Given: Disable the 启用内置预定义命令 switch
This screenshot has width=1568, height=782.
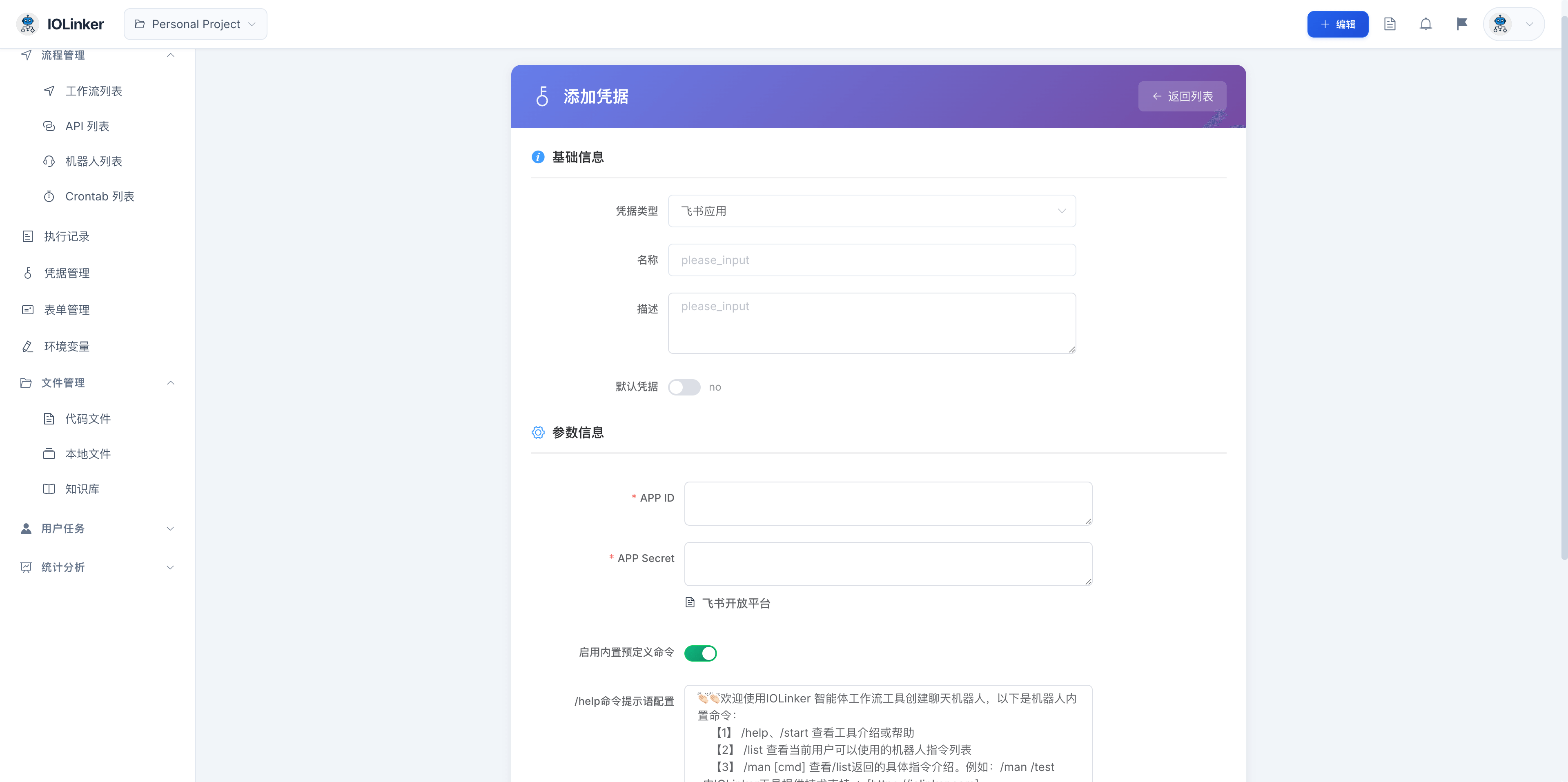Looking at the screenshot, I should pyautogui.click(x=700, y=653).
